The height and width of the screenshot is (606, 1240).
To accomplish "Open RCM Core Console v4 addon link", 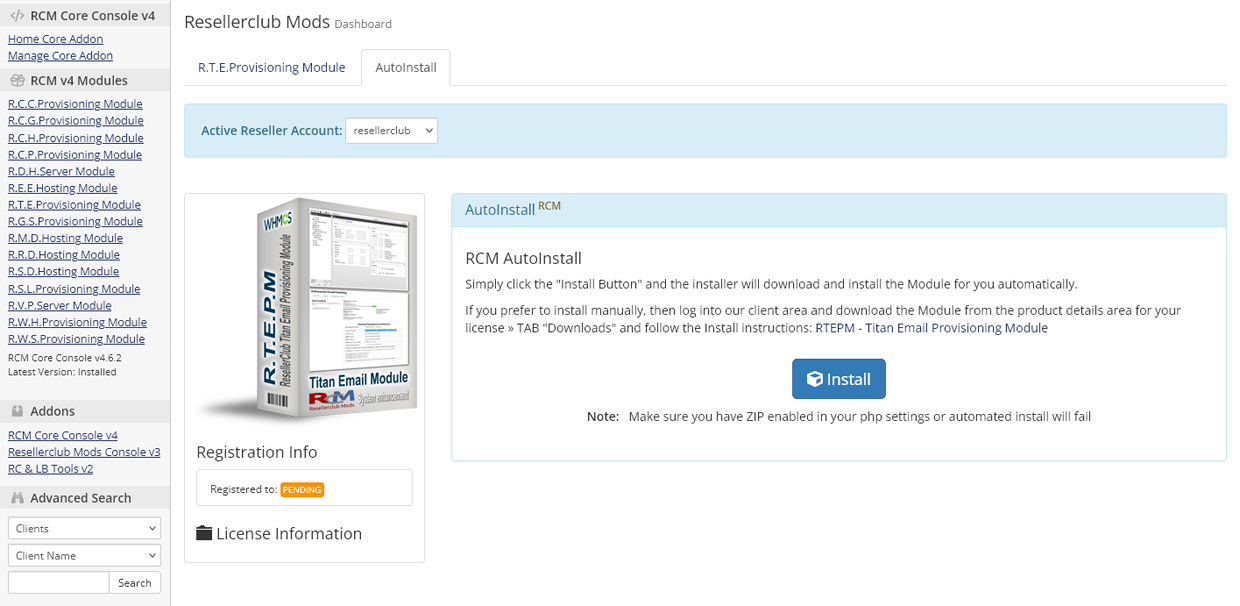I will coord(63,435).
